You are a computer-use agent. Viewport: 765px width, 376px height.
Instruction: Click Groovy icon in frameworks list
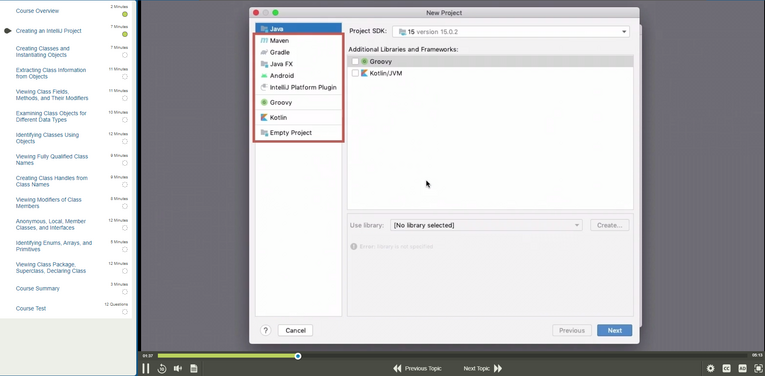[x=364, y=61]
